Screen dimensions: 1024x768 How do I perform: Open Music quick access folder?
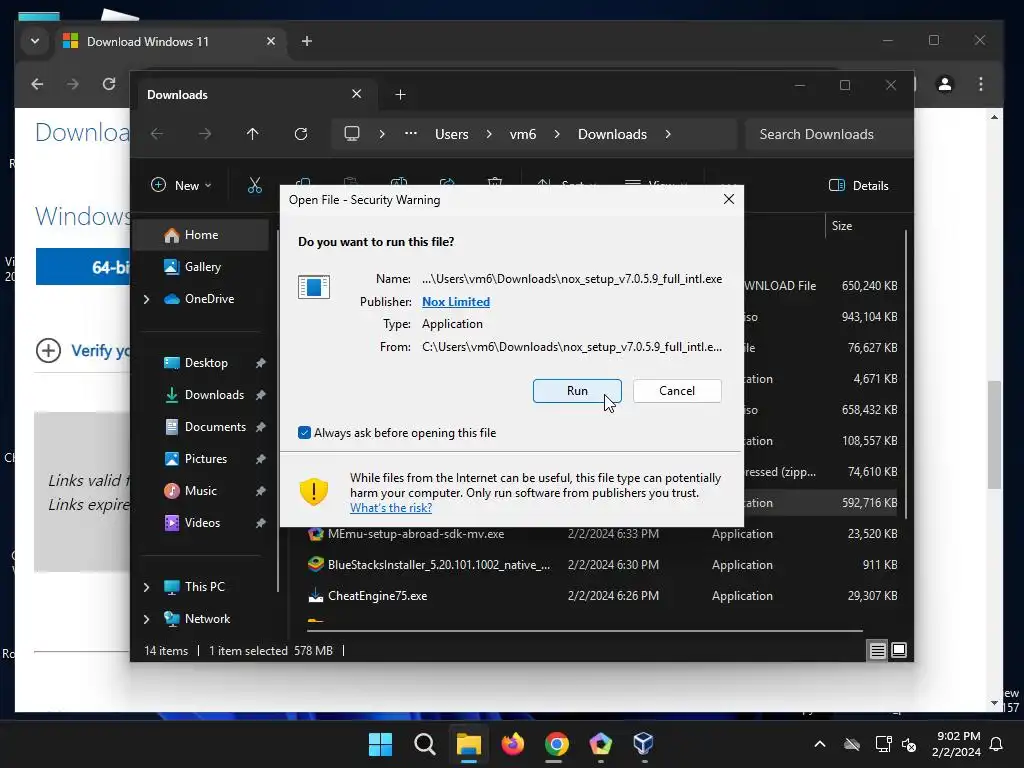200,490
